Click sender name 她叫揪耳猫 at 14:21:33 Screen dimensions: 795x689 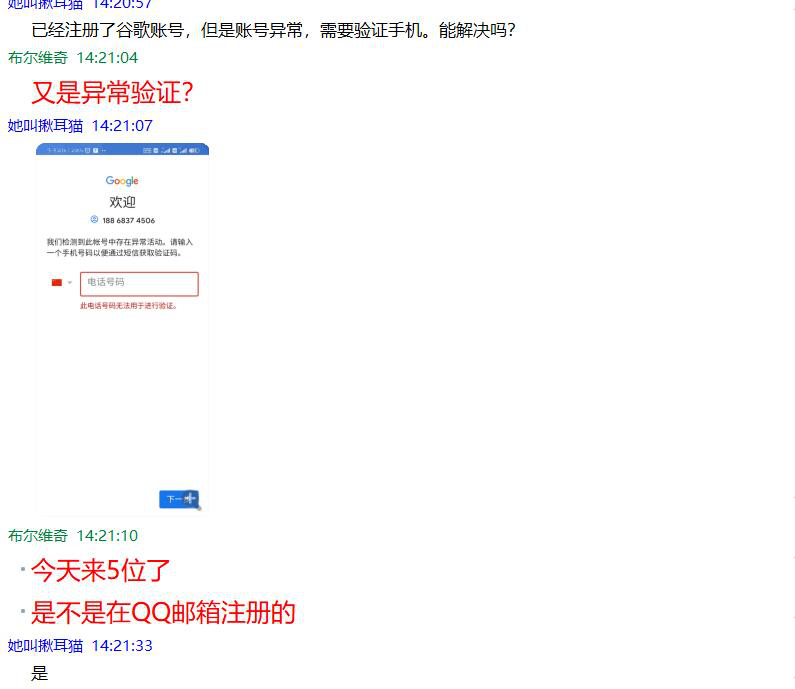tap(45, 646)
